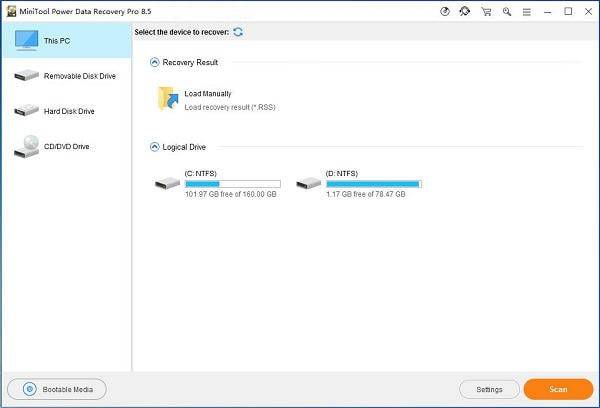This screenshot has width=600, height=408.
Task: Click the refresh devices icon
Action: (238, 32)
